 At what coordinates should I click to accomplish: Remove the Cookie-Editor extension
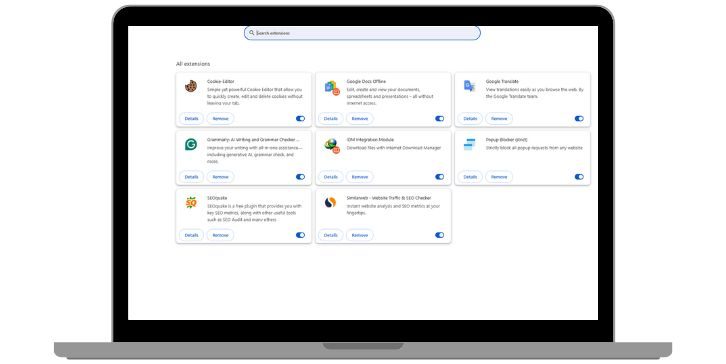[x=220, y=119]
